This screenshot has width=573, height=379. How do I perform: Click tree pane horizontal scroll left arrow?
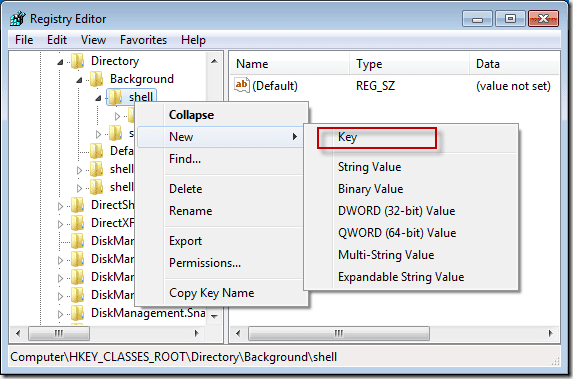point(18,333)
